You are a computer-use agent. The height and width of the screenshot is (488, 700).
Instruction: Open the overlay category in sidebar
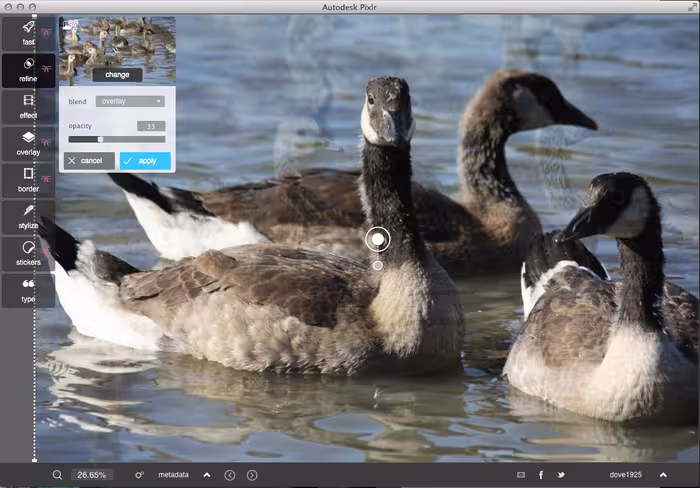click(x=28, y=144)
